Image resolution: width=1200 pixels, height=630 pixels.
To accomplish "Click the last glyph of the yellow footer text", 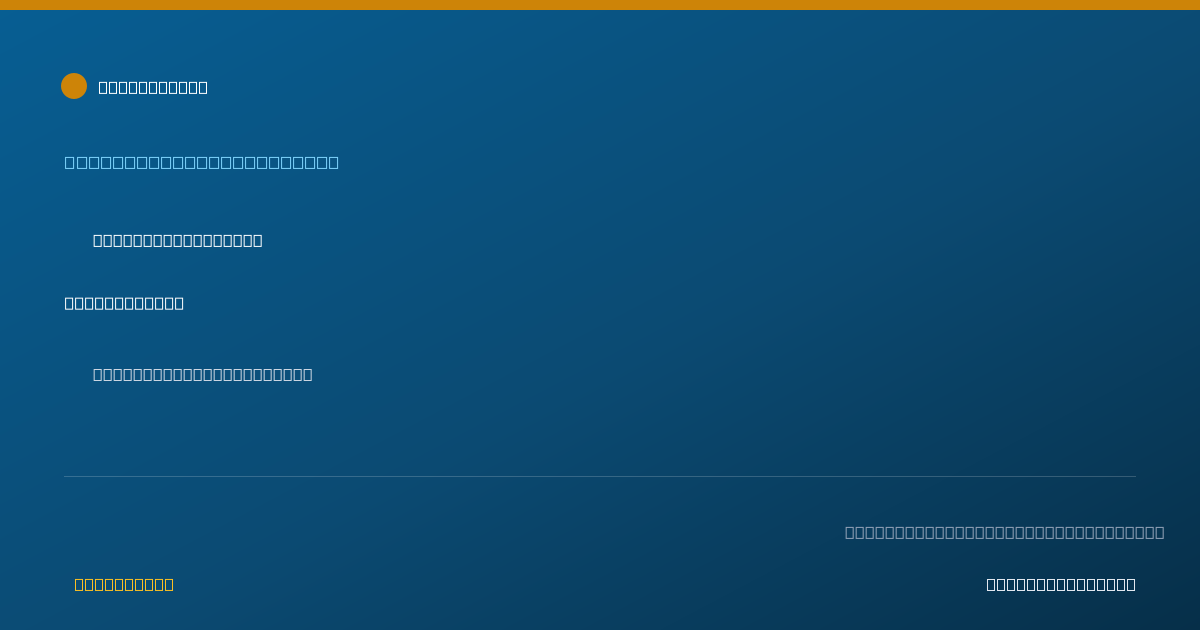I will point(169,584).
